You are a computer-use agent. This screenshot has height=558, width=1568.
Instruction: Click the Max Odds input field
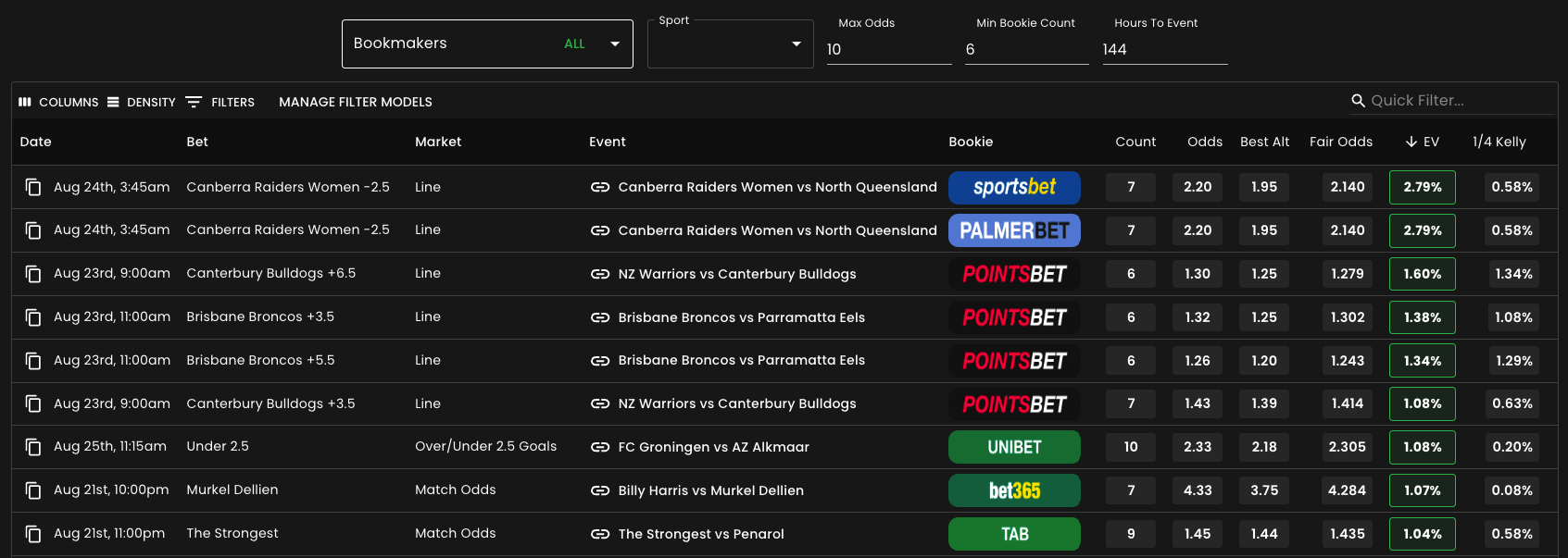pos(889,50)
